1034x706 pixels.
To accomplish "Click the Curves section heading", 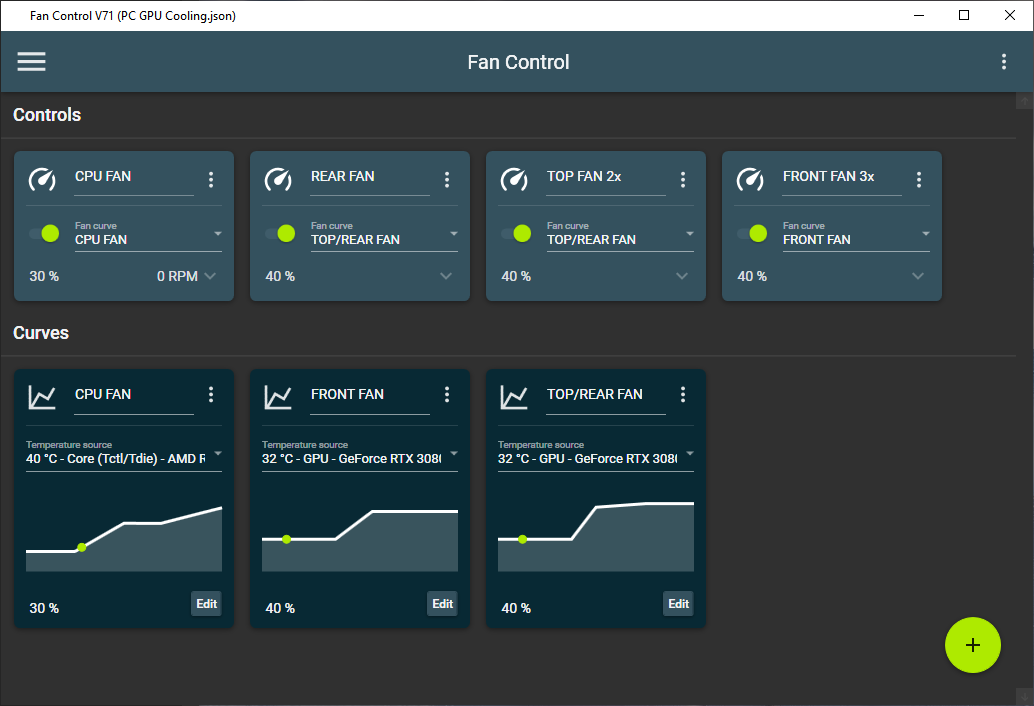I will [x=41, y=333].
